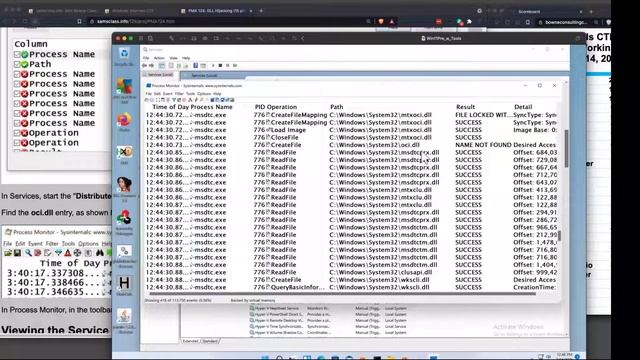
Task: Click Stop Service square icon in Services toolbar
Action: pos(220,65)
